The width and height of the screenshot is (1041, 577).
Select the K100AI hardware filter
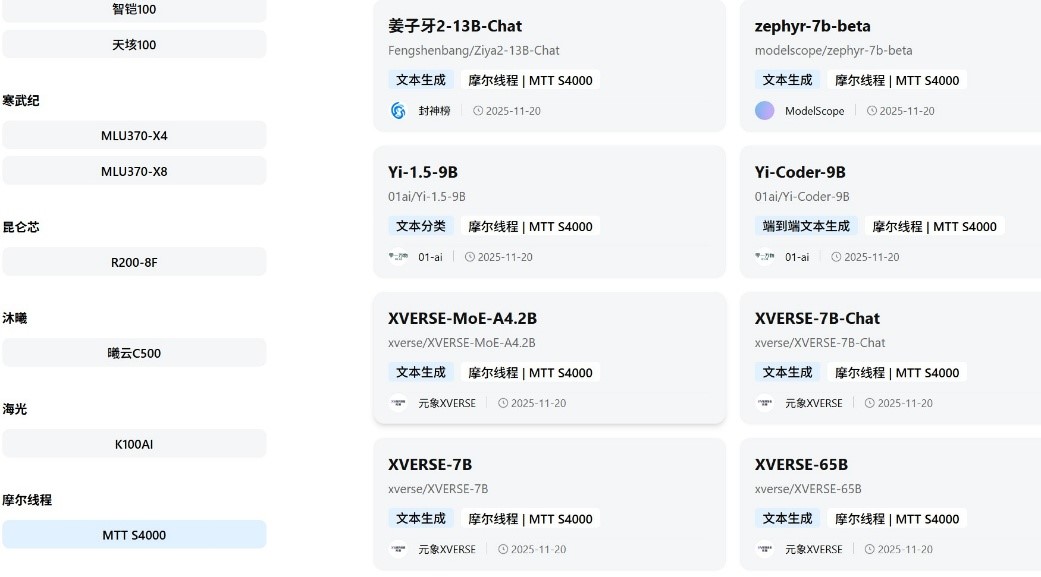(x=134, y=444)
